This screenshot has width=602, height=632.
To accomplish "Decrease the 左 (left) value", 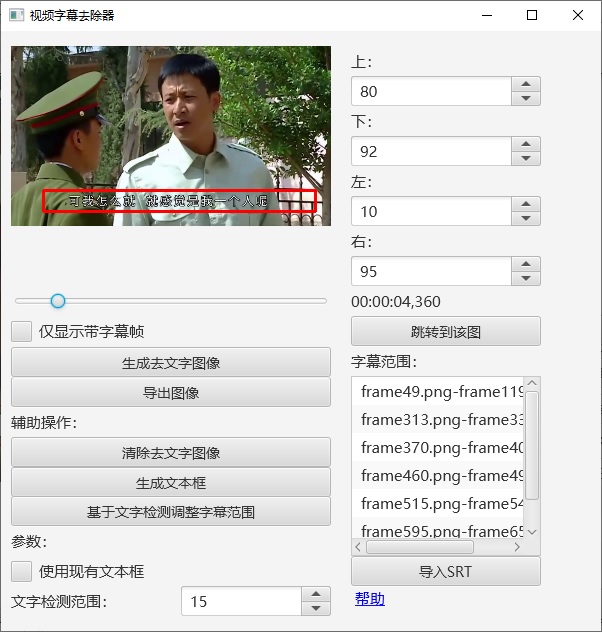I will coord(526,218).
